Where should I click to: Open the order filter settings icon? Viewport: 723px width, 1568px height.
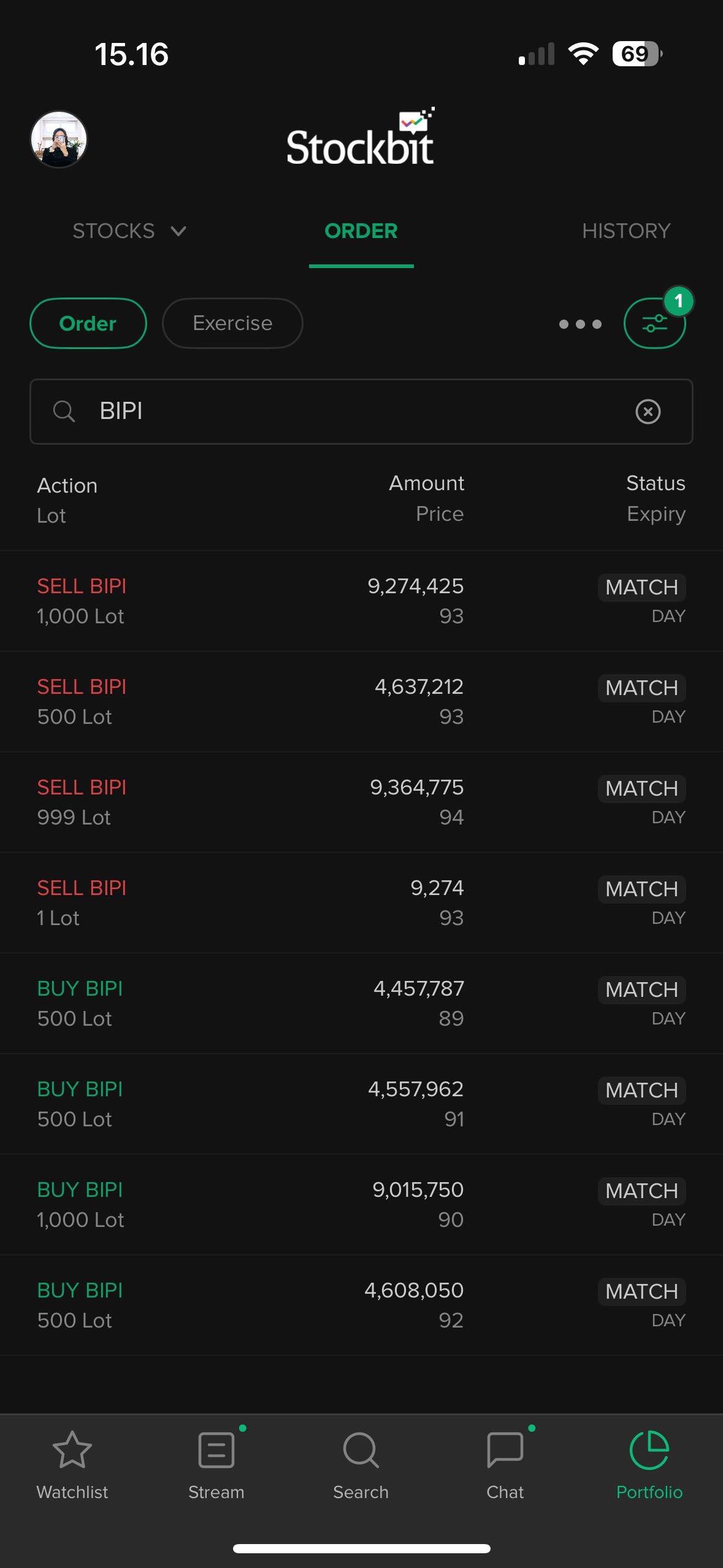tap(654, 323)
